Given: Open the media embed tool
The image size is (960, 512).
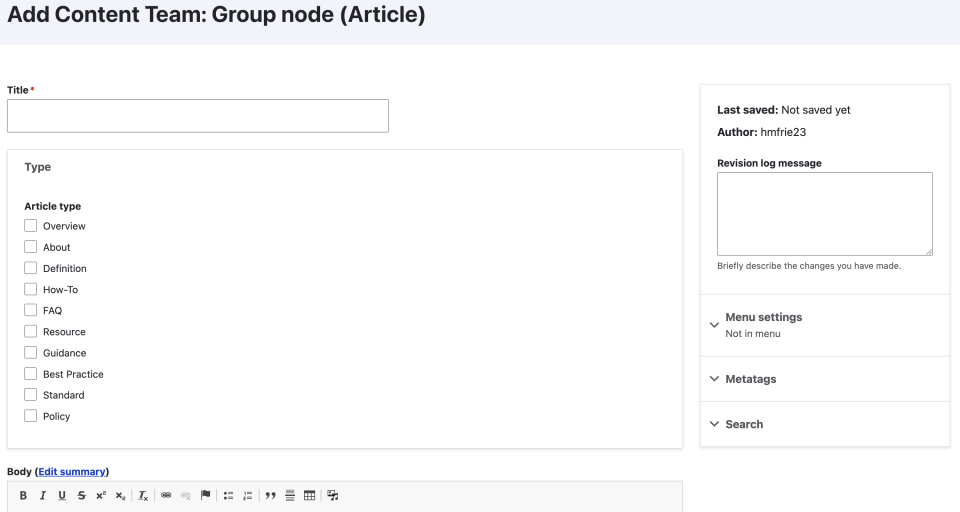Looking at the screenshot, I should tap(332, 495).
